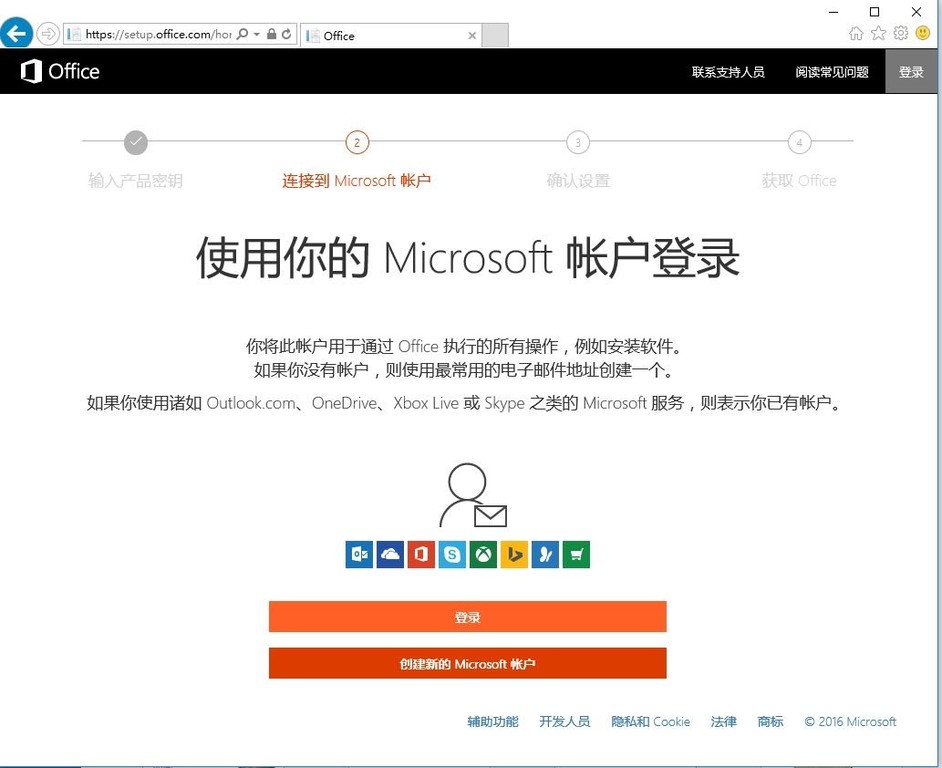The image size is (942, 768).
Task: Click the yellow Bing tile icon
Action: pyautogui.click(x=514, y=554)
